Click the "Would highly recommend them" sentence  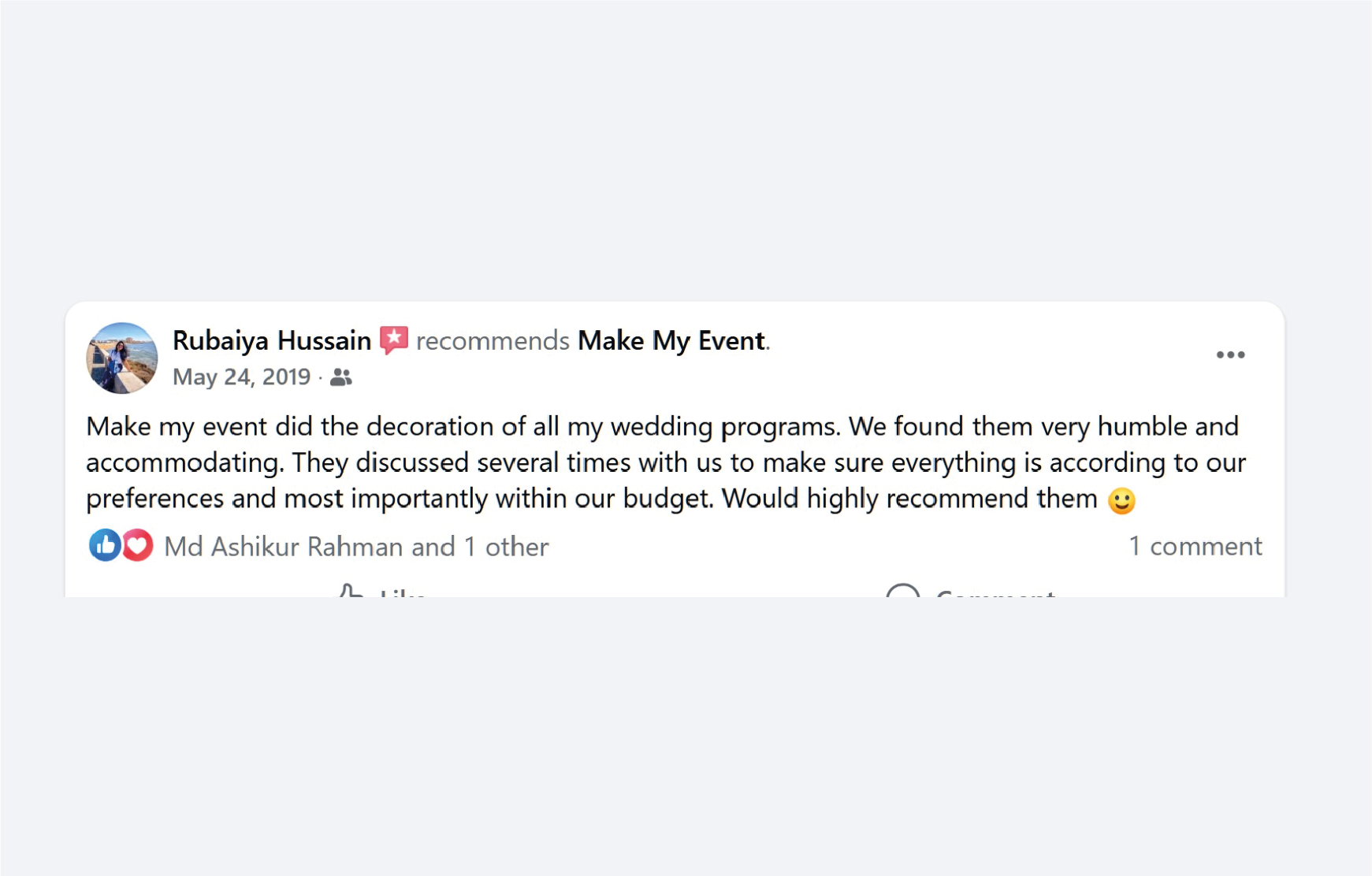point(909,499)
